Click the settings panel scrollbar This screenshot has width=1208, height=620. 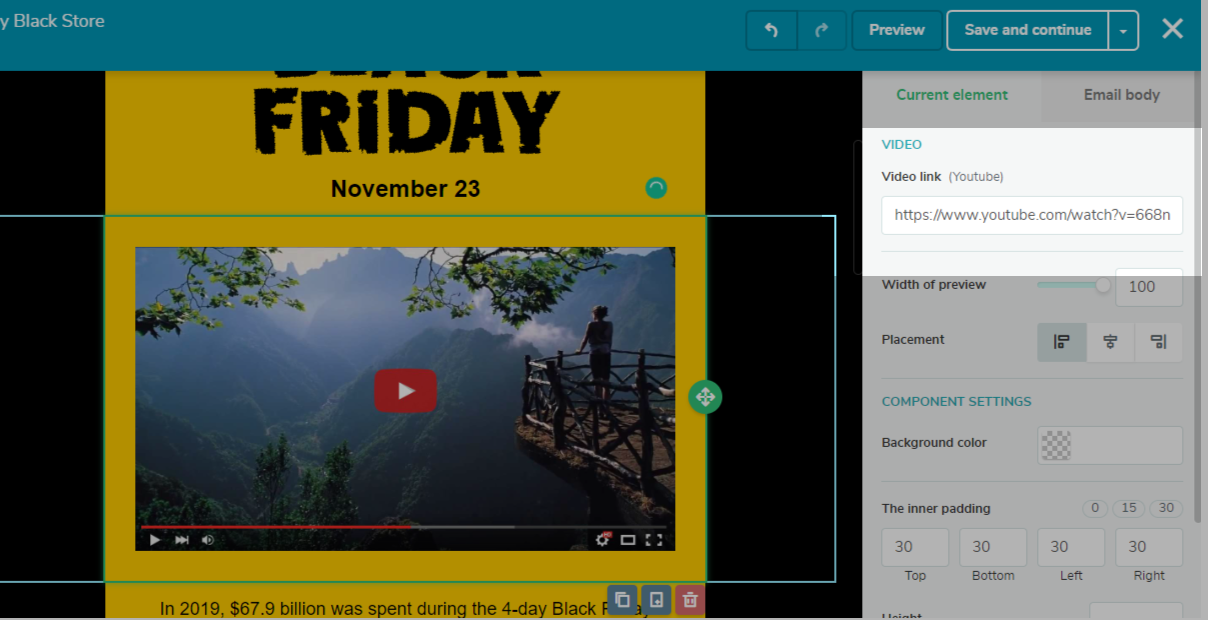pyautogui.click(x=1199, y=295)
